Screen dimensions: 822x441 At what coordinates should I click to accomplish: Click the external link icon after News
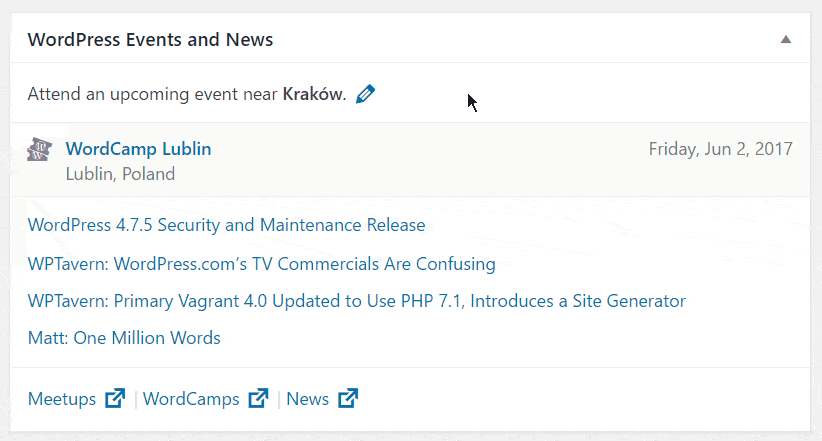[348, 399]
